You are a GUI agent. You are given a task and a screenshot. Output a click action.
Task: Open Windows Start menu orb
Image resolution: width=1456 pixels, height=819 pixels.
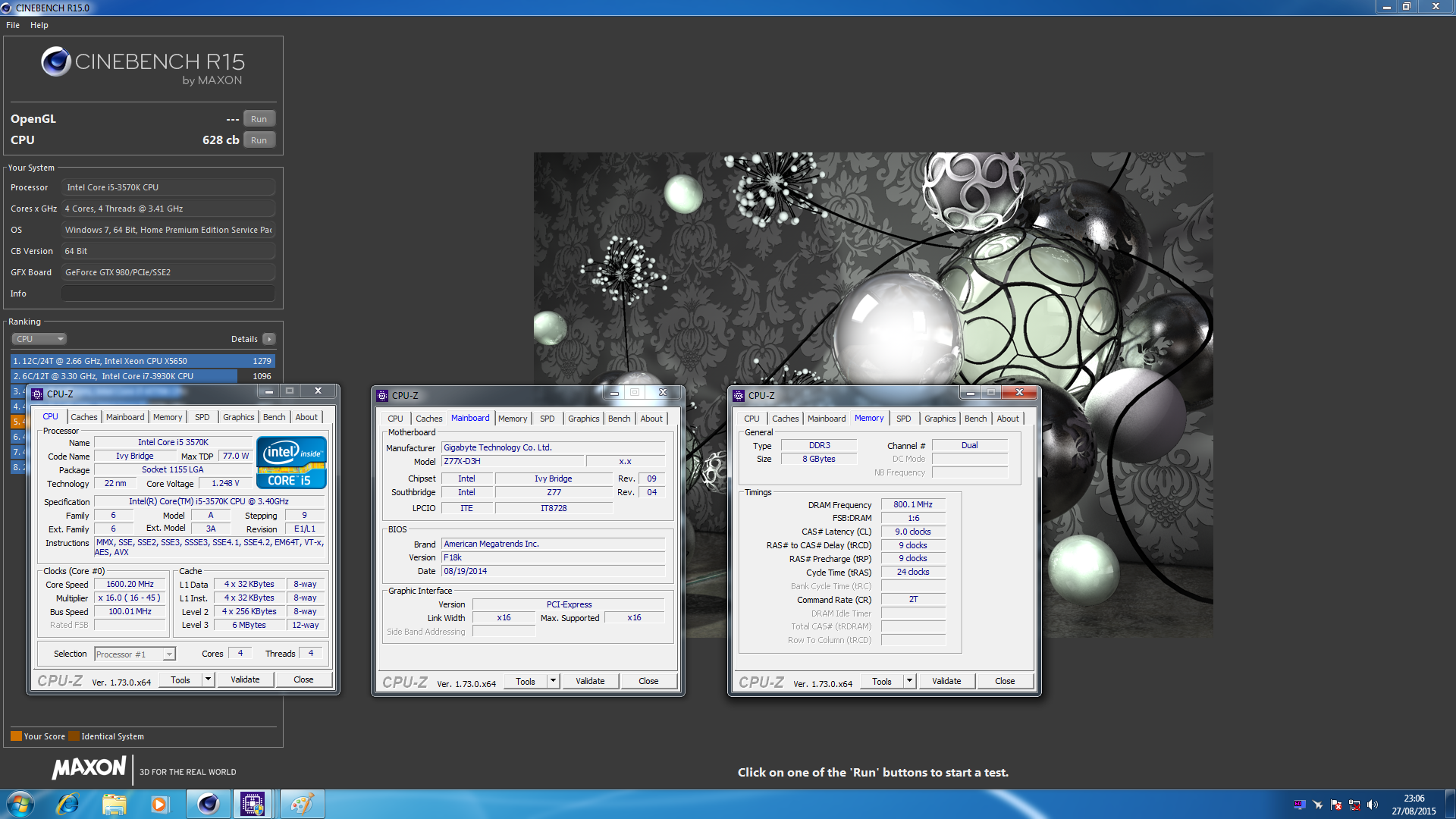(20, 804)
